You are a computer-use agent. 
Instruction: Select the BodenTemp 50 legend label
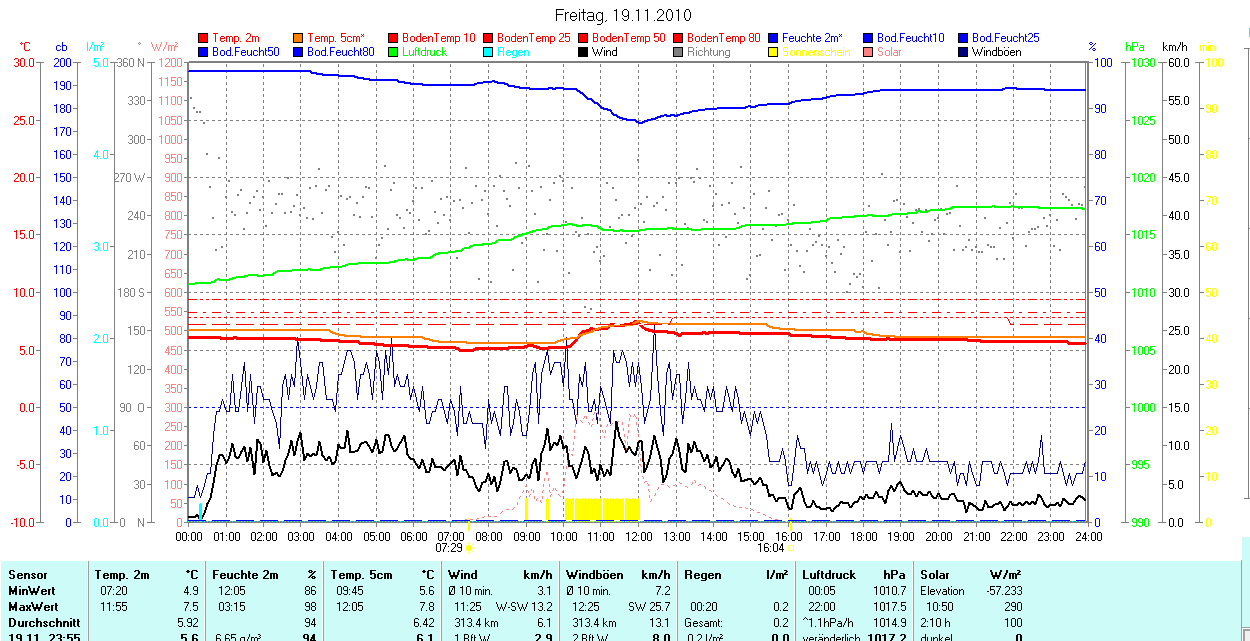click(629, 38)
